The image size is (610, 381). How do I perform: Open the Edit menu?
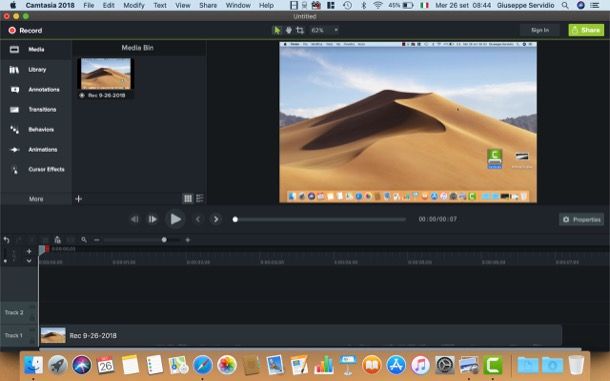coord(109,5)
